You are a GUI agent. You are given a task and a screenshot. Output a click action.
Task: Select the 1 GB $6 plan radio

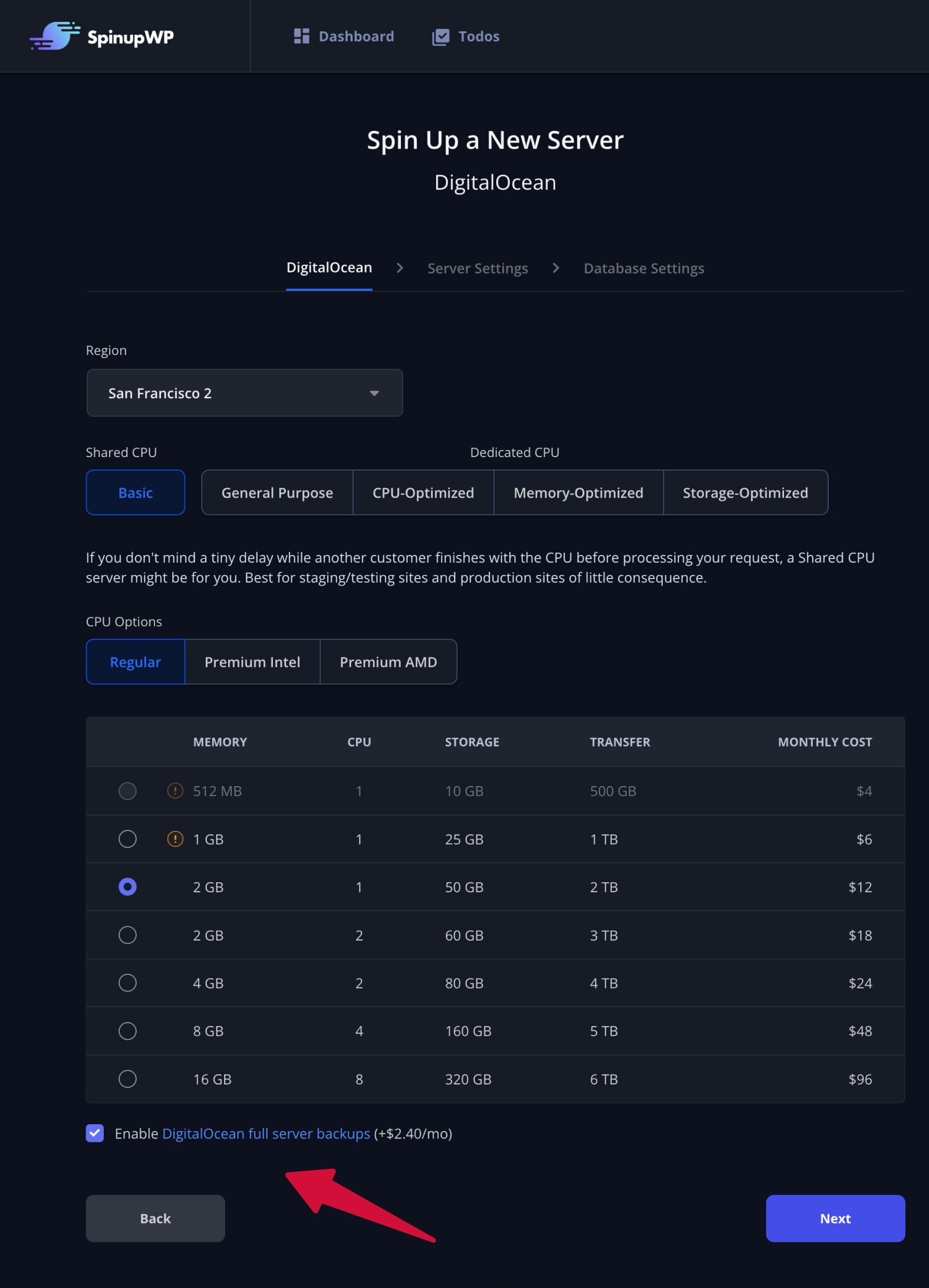click(x=127, y=839)
